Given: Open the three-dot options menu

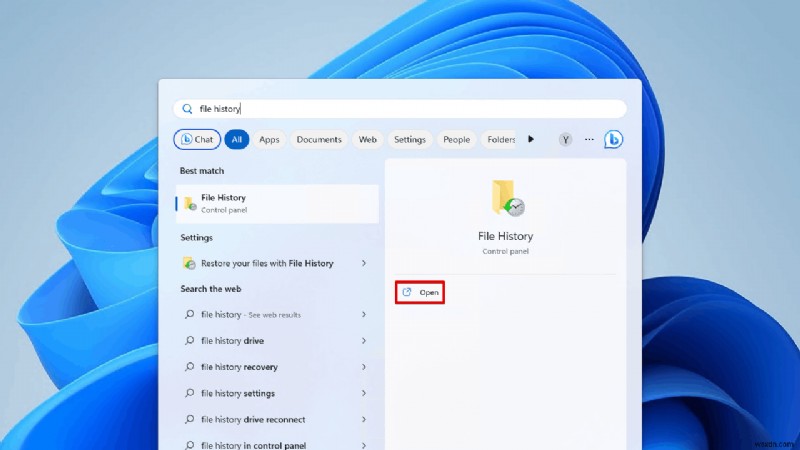Looking at the screenshot, I should point(589,139).
